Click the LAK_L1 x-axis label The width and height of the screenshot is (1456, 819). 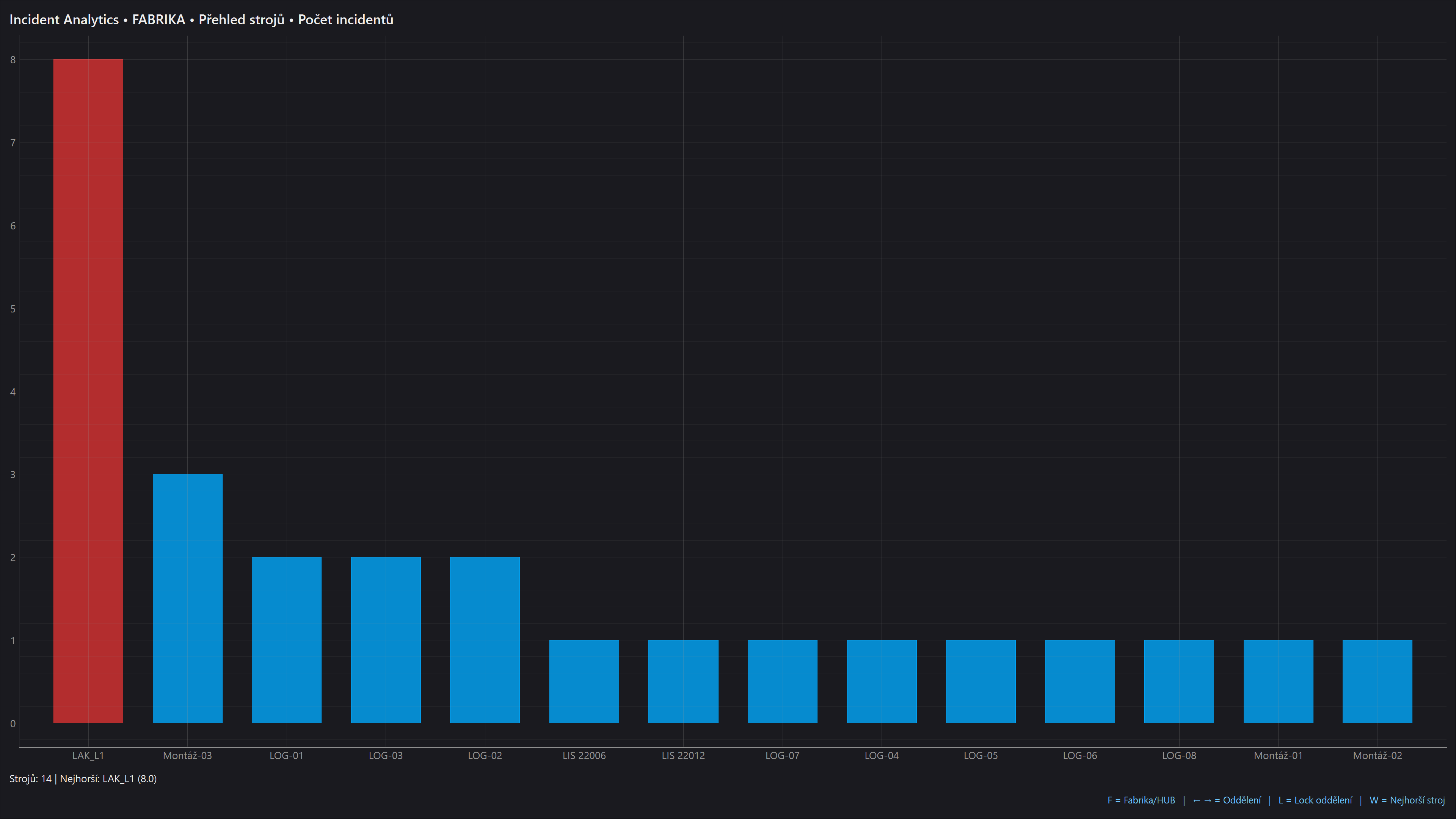[x=88, y=756]
